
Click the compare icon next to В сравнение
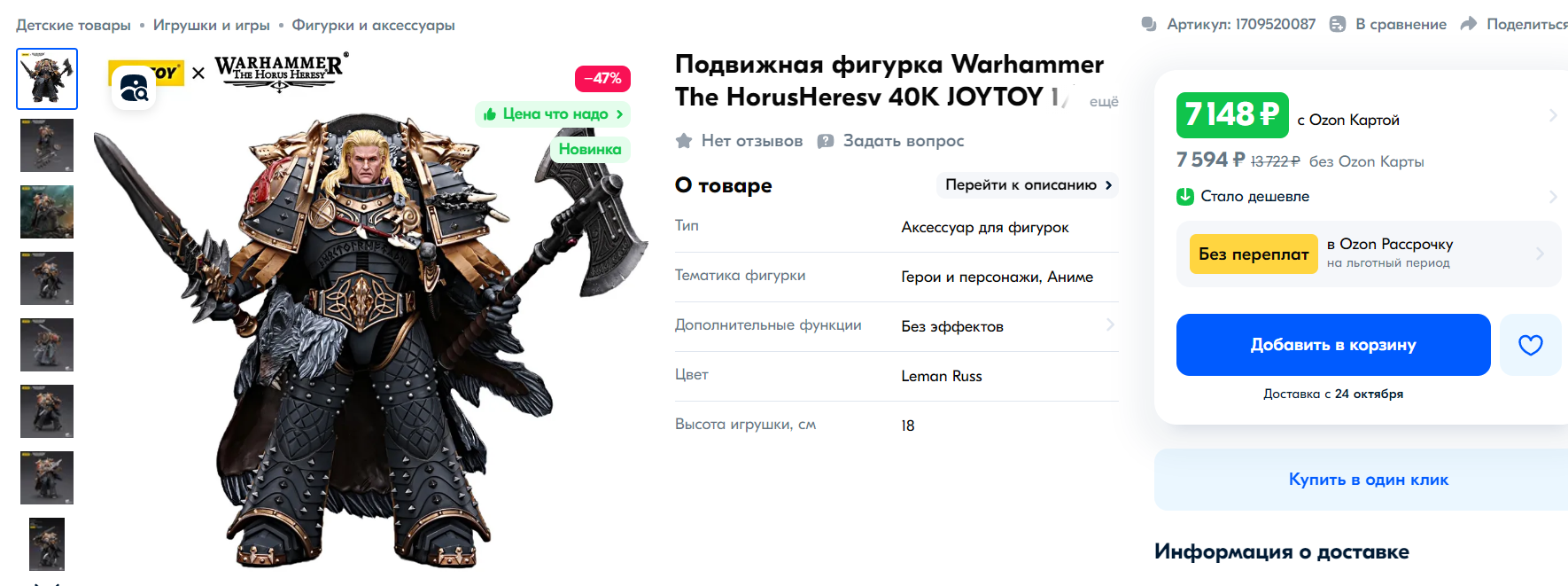pos(1338,24)
